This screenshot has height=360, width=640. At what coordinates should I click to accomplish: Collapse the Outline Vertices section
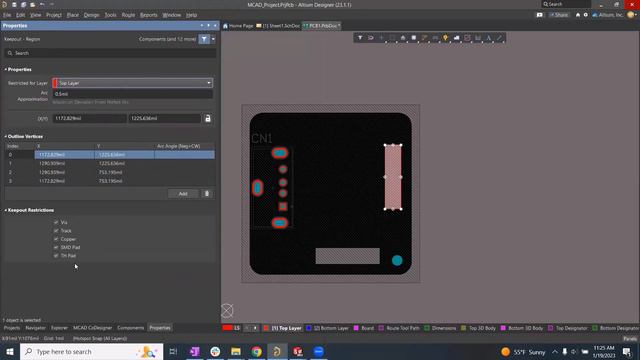(6, 136)
